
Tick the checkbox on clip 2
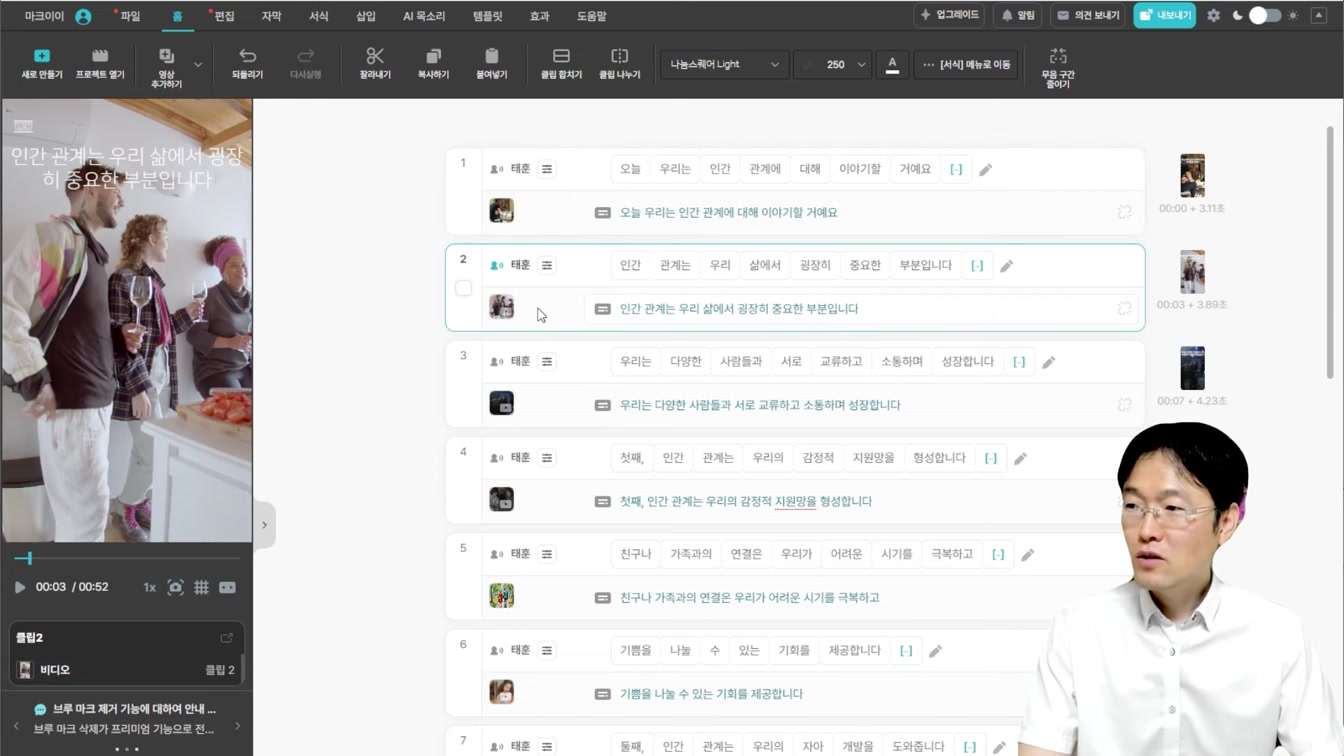463,288
